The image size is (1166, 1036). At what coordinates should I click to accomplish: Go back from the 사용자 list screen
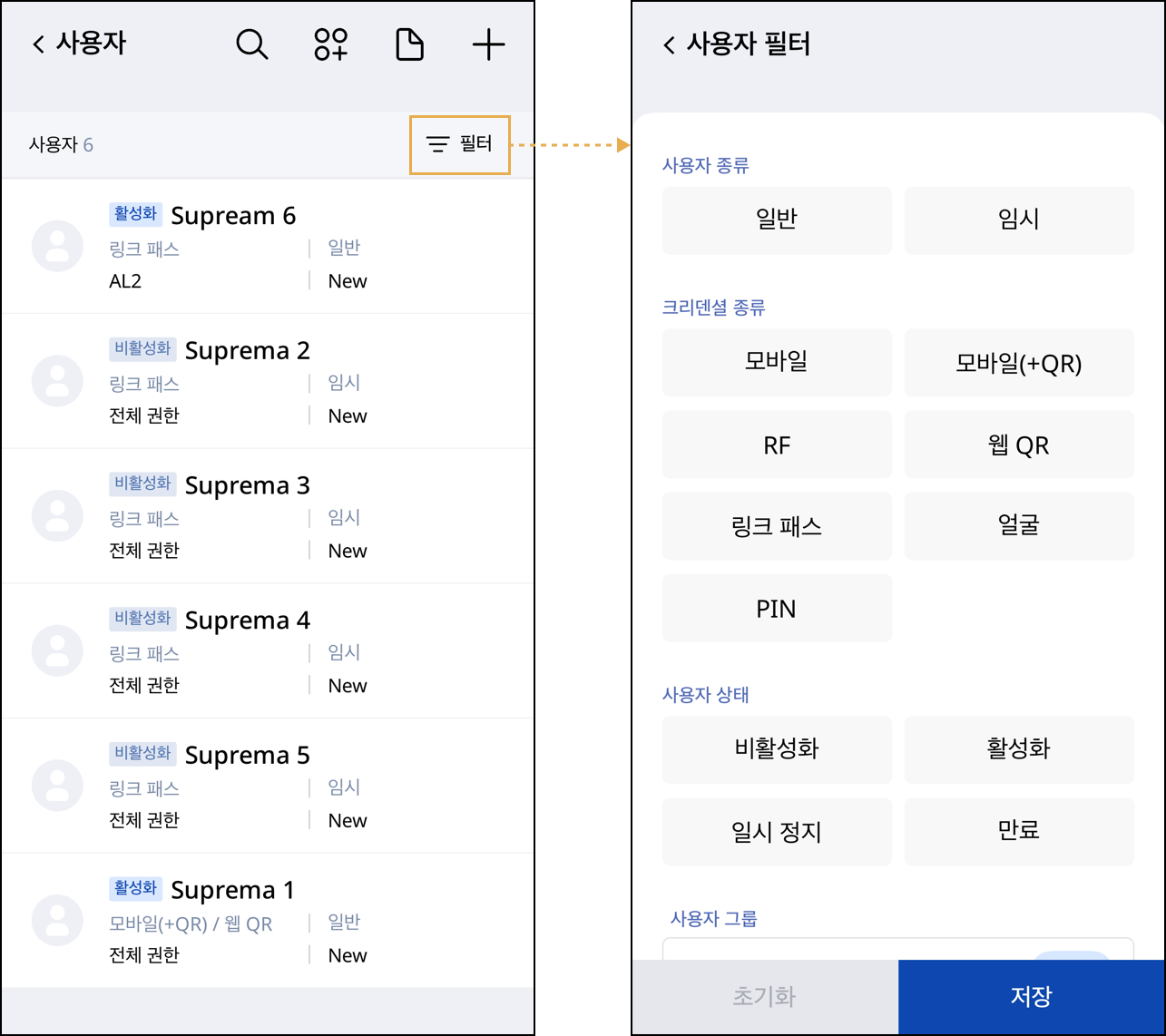pyautogui.click(x=38, y=44)
